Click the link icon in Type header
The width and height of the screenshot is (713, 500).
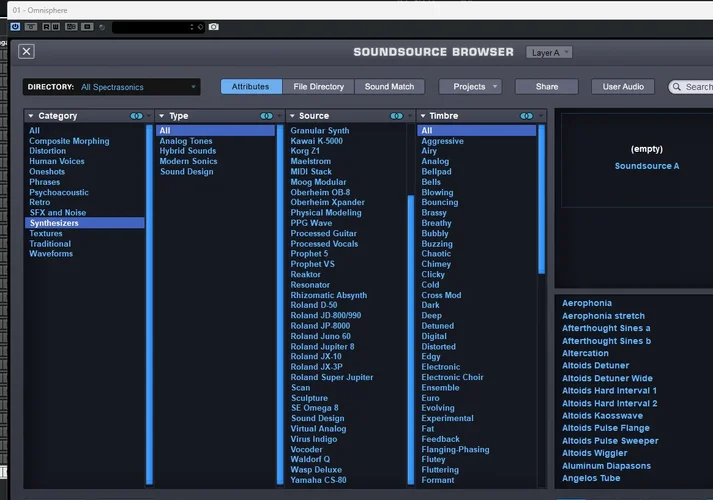click(x=269, y=116)
